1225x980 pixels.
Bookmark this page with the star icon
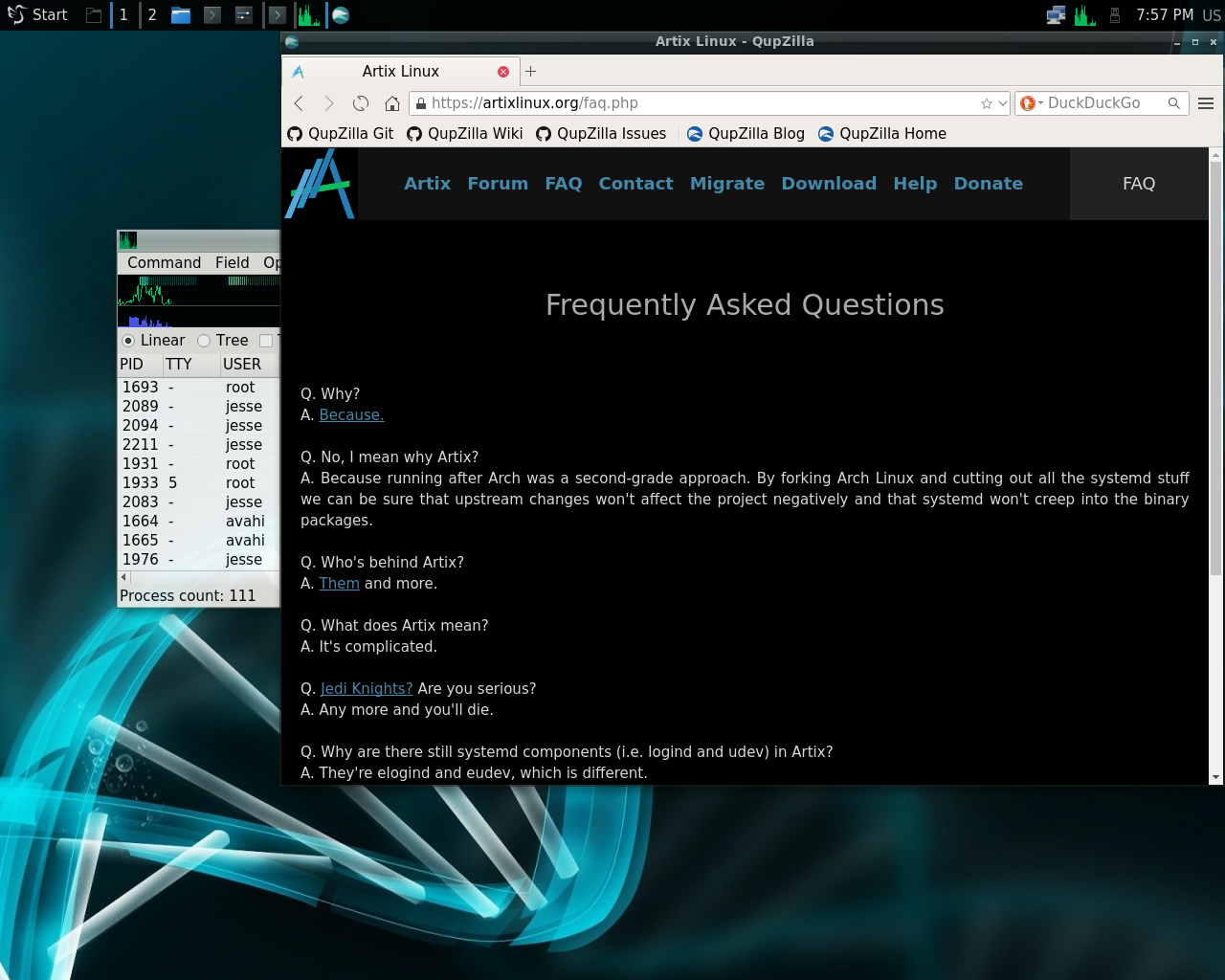point(987,103)
